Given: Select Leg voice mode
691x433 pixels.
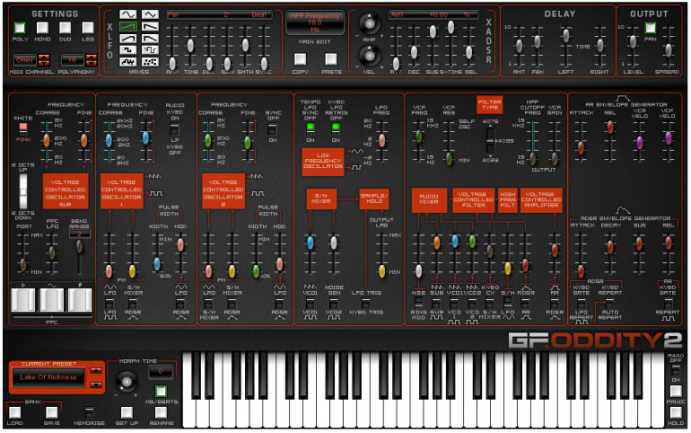Looking at the screenshot, I should (88, 28).
